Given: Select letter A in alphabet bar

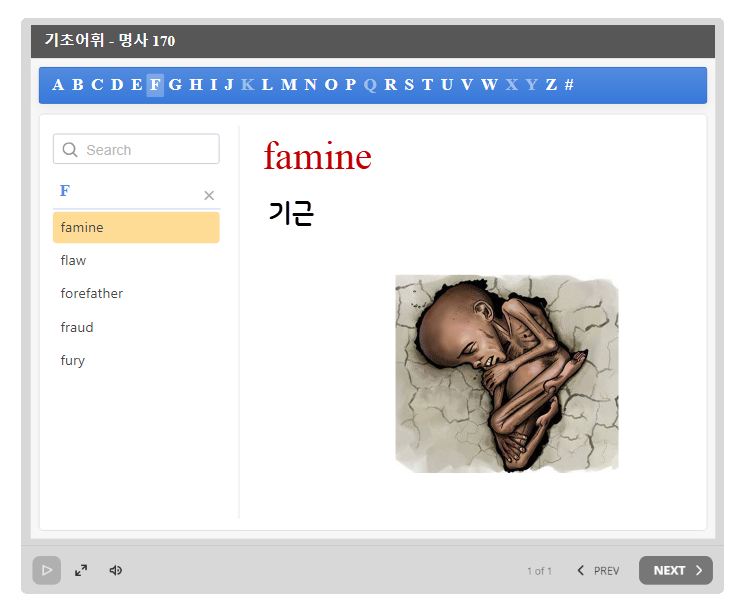Looking at the screenshot, I should click(x=58, y=85).
